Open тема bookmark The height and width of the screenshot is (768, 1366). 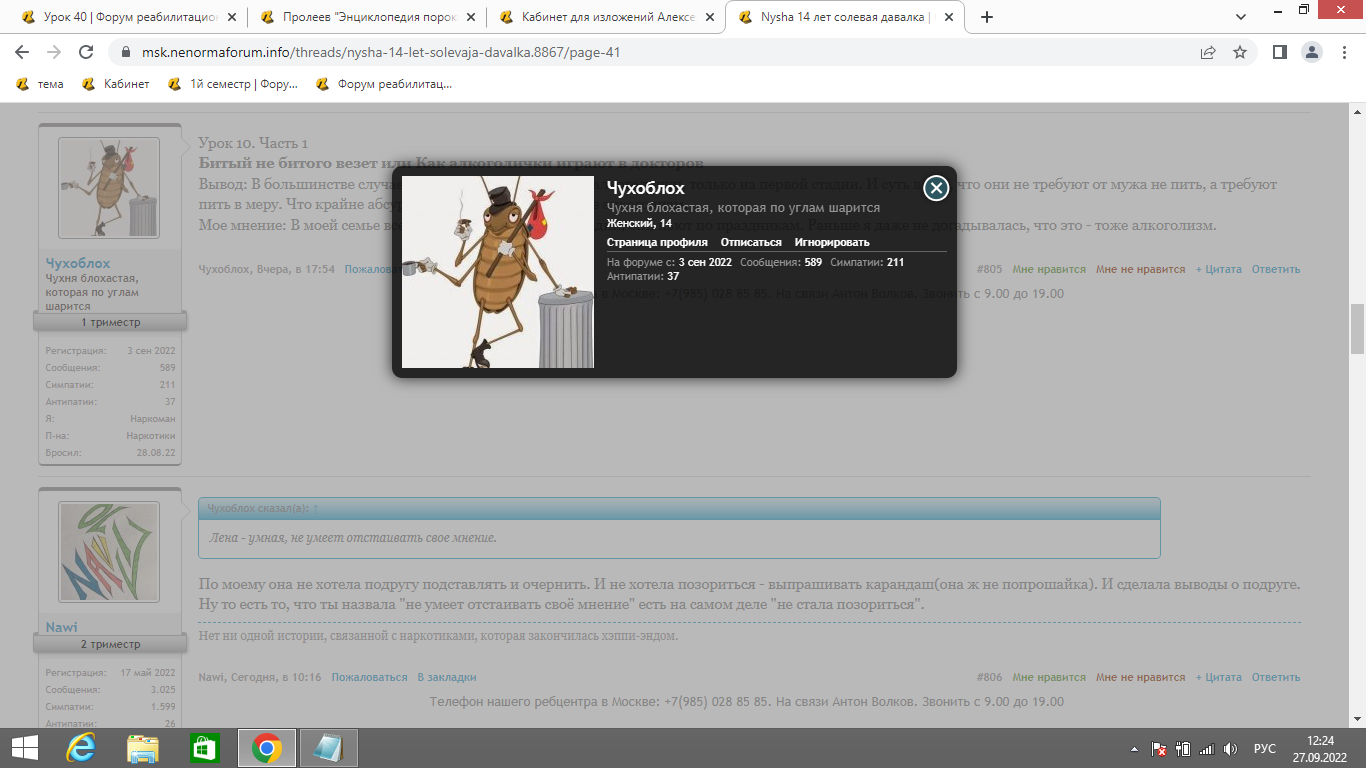pos(40,84)
